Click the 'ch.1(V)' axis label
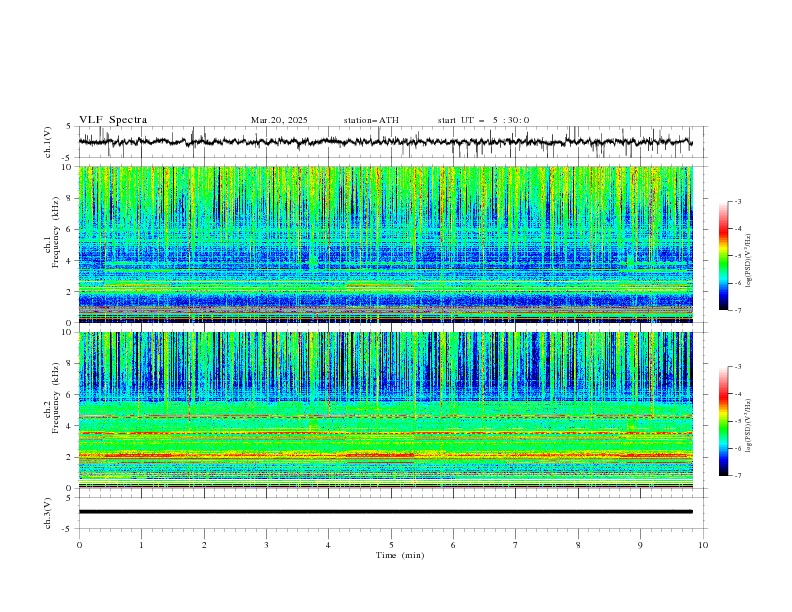The height and width of the screenshot is (612, 792). coord(48,142)
